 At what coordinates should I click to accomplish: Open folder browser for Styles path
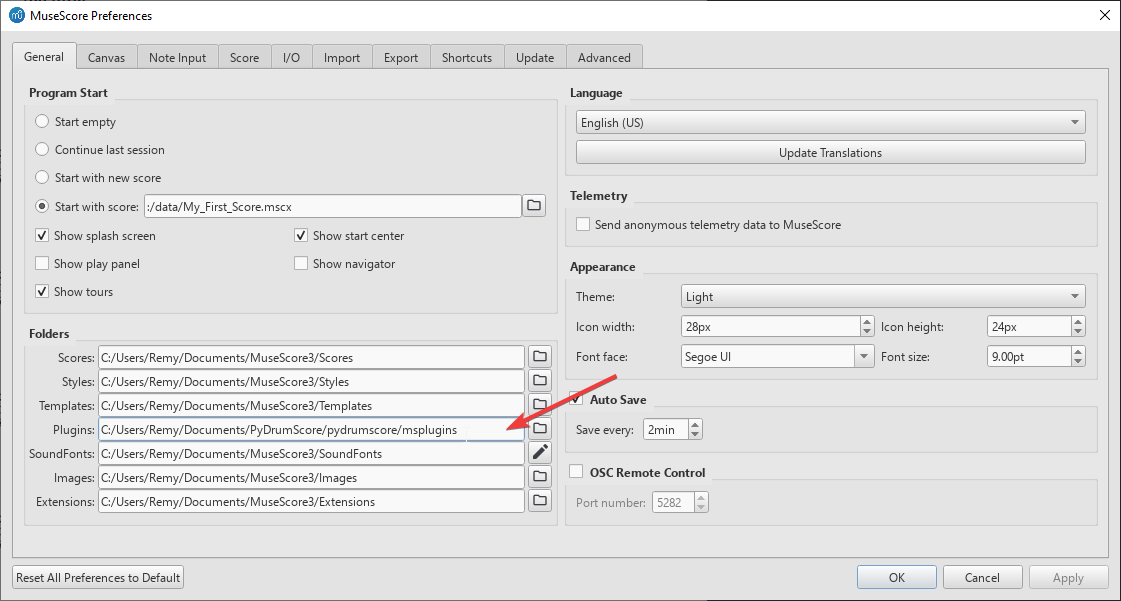tap(540, 381)
